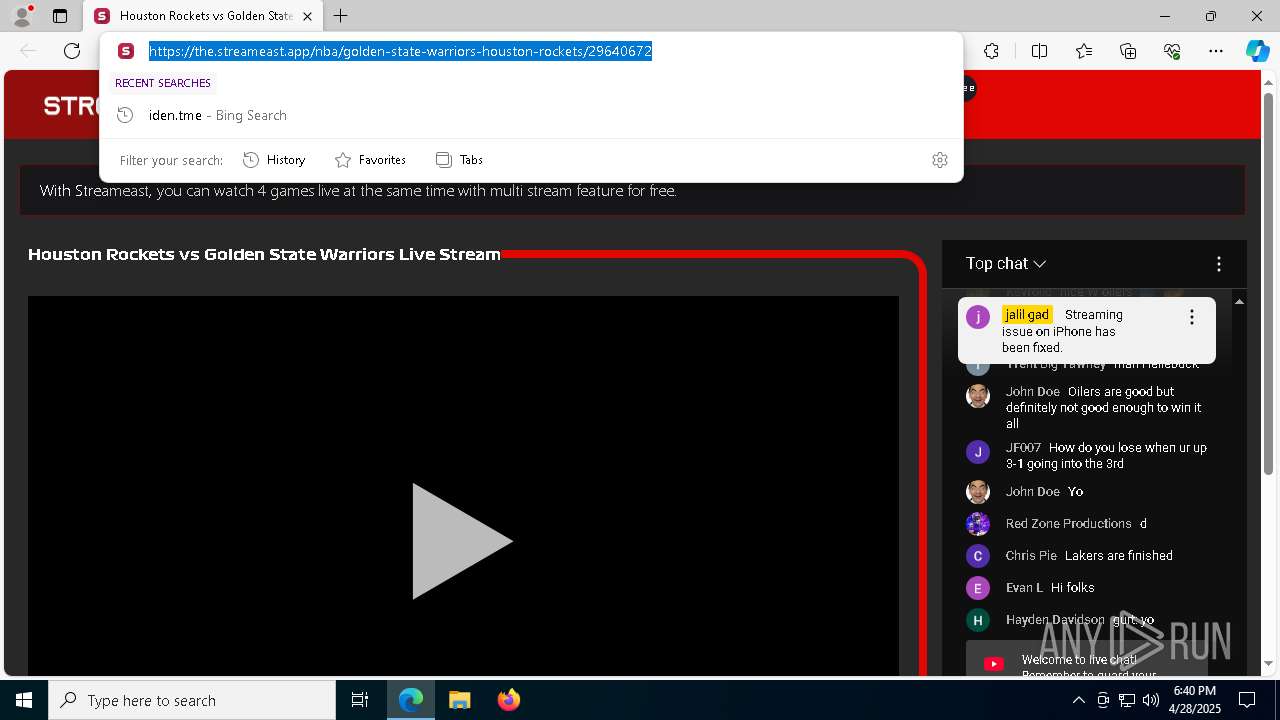Image resolution: width=1280 pixels, height=720 pixels.
Task: Click the site icon in address bar
Action: [125, 51]
